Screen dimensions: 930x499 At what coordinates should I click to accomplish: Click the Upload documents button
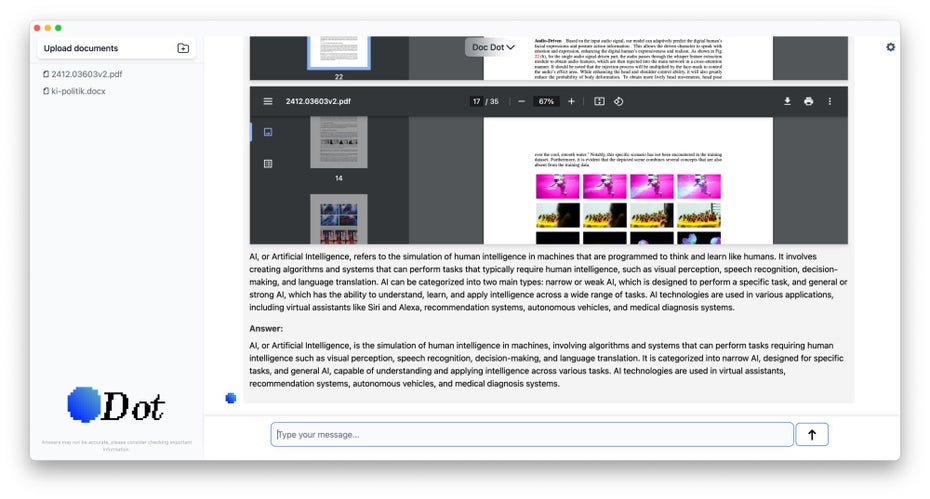click(x=81, y=48)
